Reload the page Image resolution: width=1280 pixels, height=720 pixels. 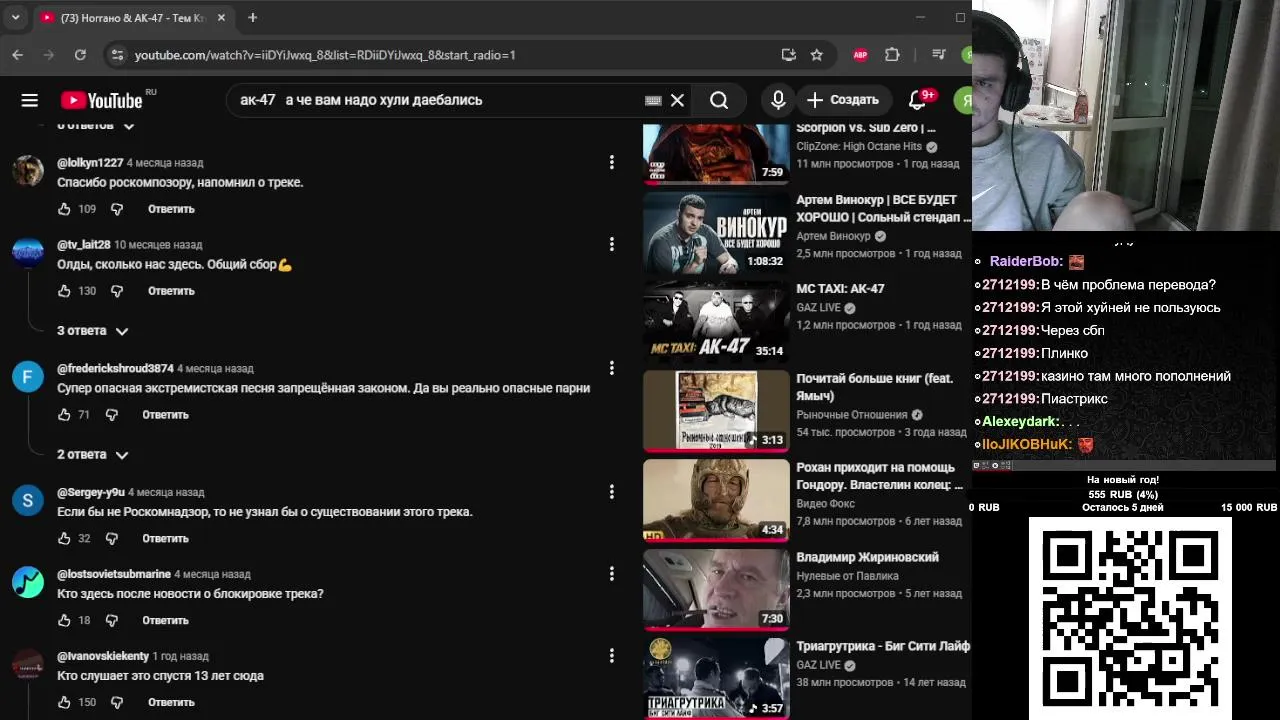(x=80, y=55)
